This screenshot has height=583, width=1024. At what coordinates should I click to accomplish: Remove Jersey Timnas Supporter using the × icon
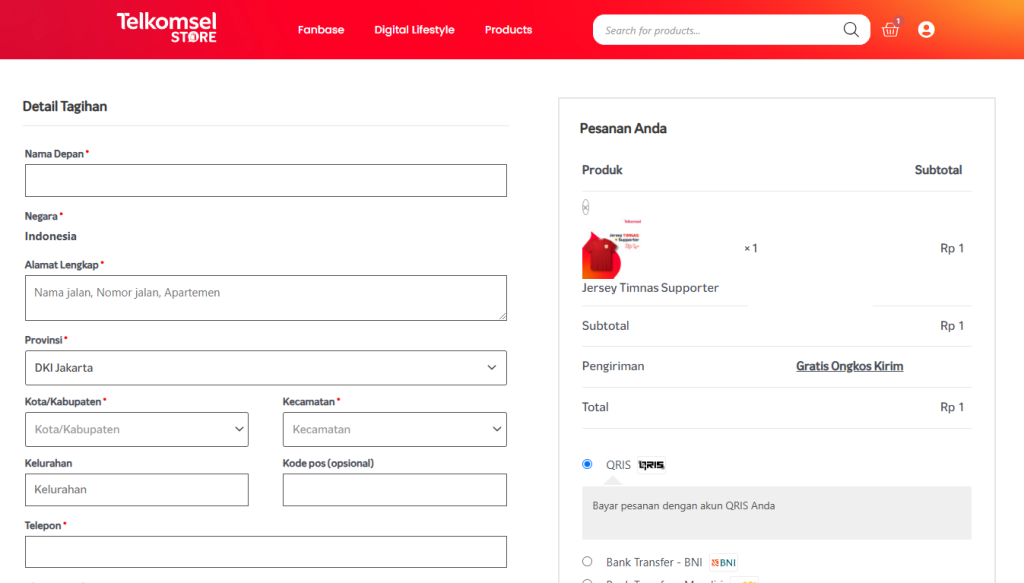click(x=586, y=207)
